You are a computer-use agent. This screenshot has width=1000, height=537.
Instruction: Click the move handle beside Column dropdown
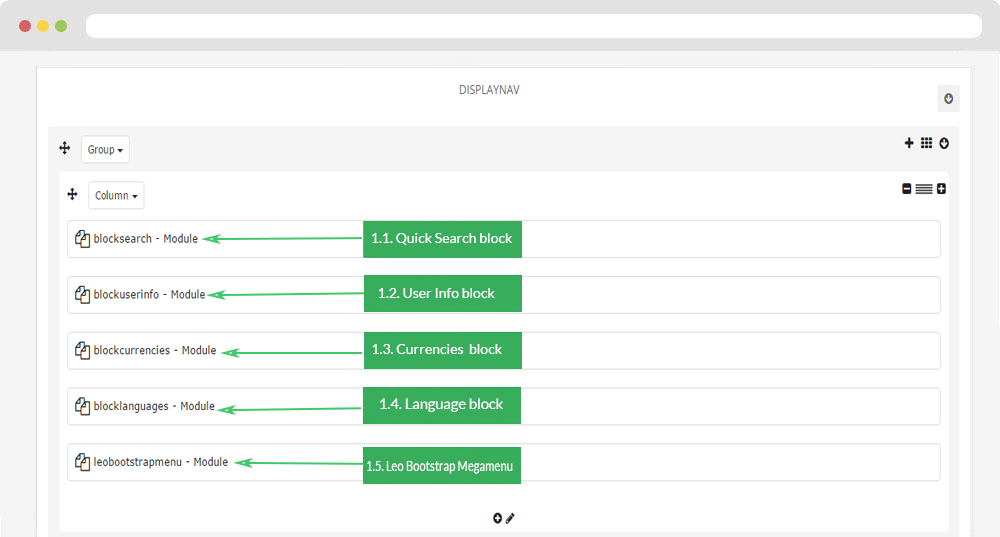point(72,194)
